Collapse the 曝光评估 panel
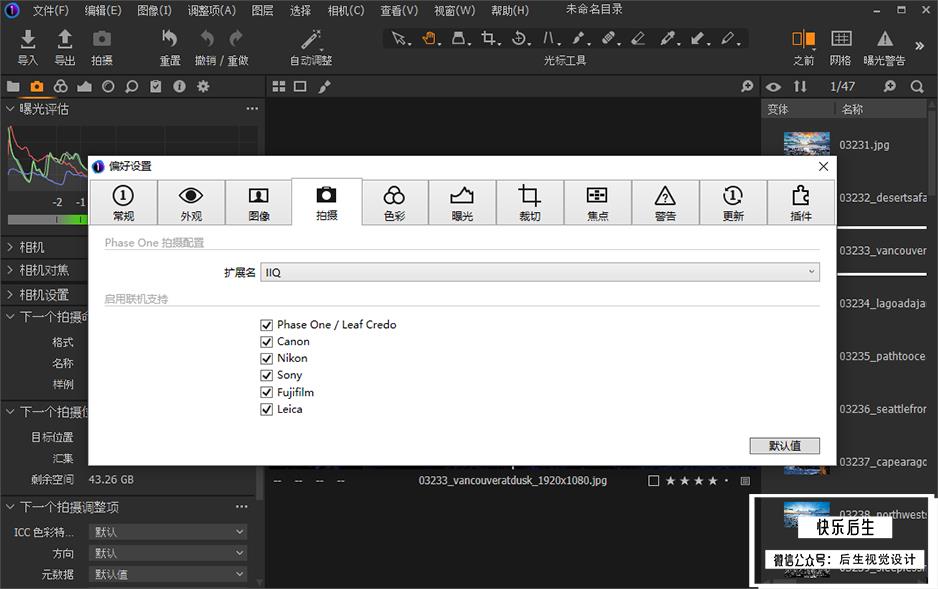Image resolution: width=938 pixels, height=589 pixels. click(10, 109)
